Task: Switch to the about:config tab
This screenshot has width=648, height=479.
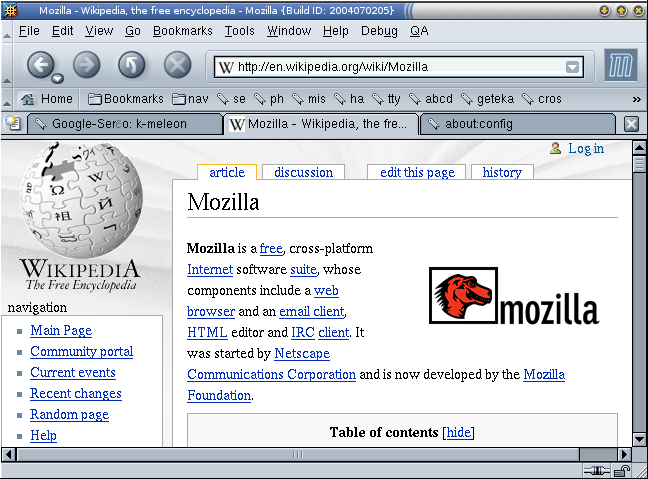Action: click(517, 124)
